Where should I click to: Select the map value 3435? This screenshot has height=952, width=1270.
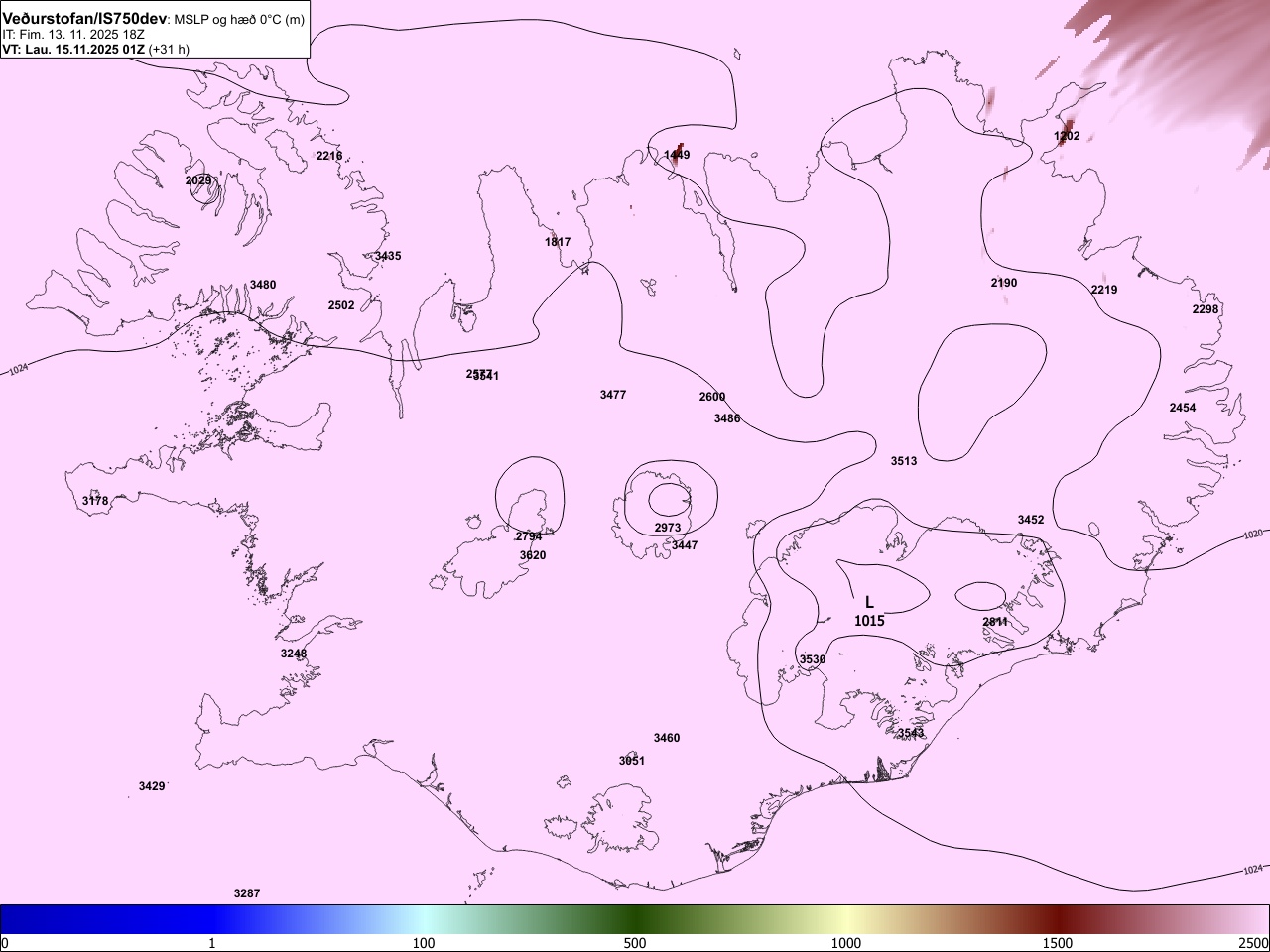click(388, 256)
